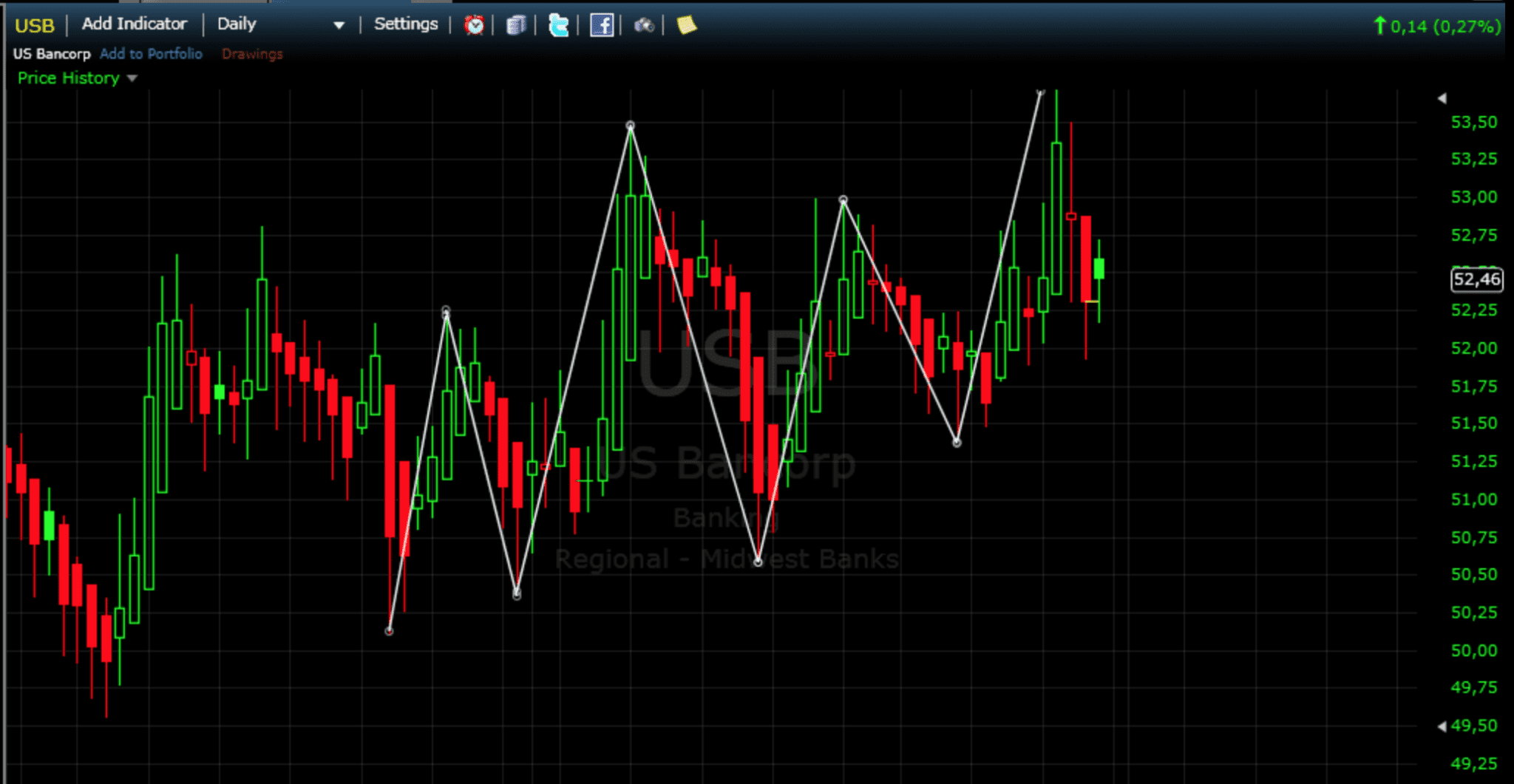Select trendline anchor at the 53,50 peak
1514x784 pixels.
(631, 126)
